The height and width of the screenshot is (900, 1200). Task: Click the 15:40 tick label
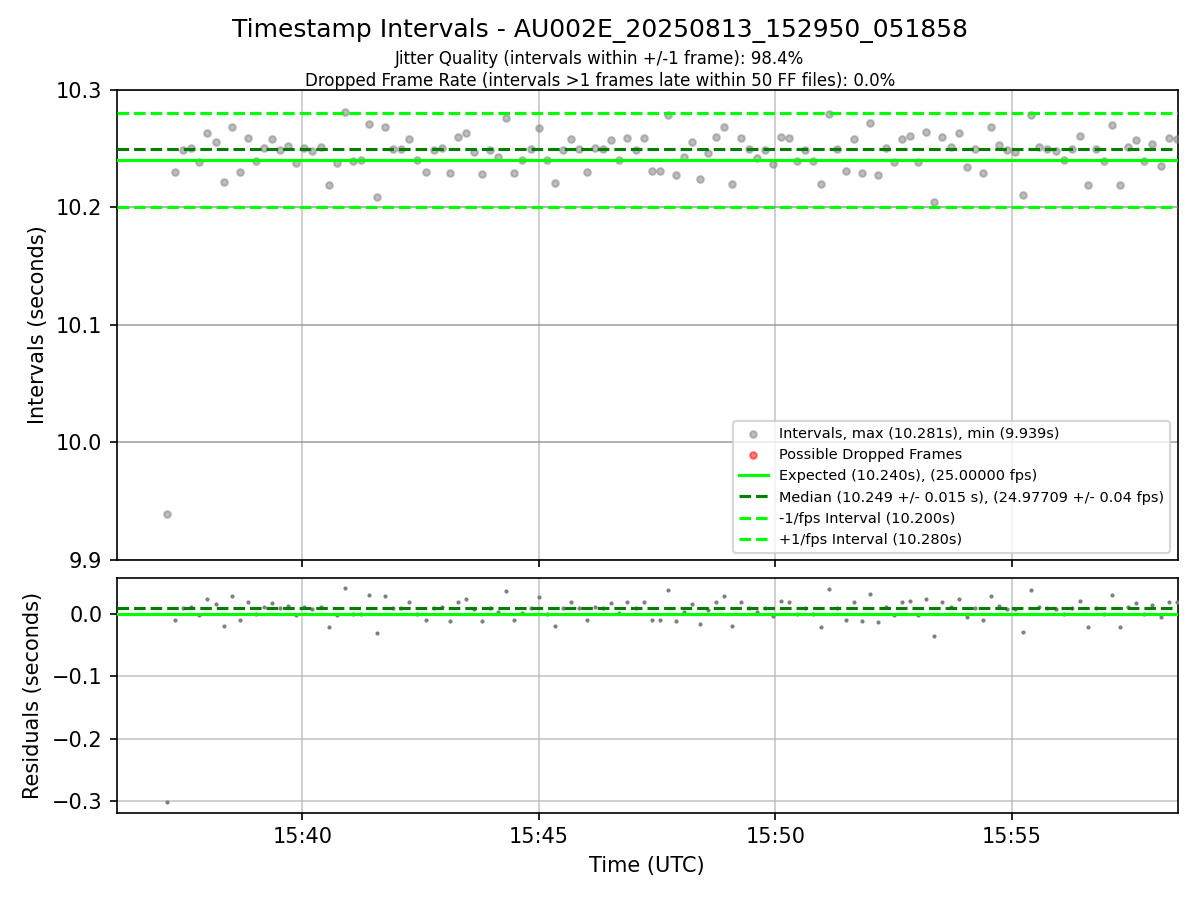coord(302,834)
